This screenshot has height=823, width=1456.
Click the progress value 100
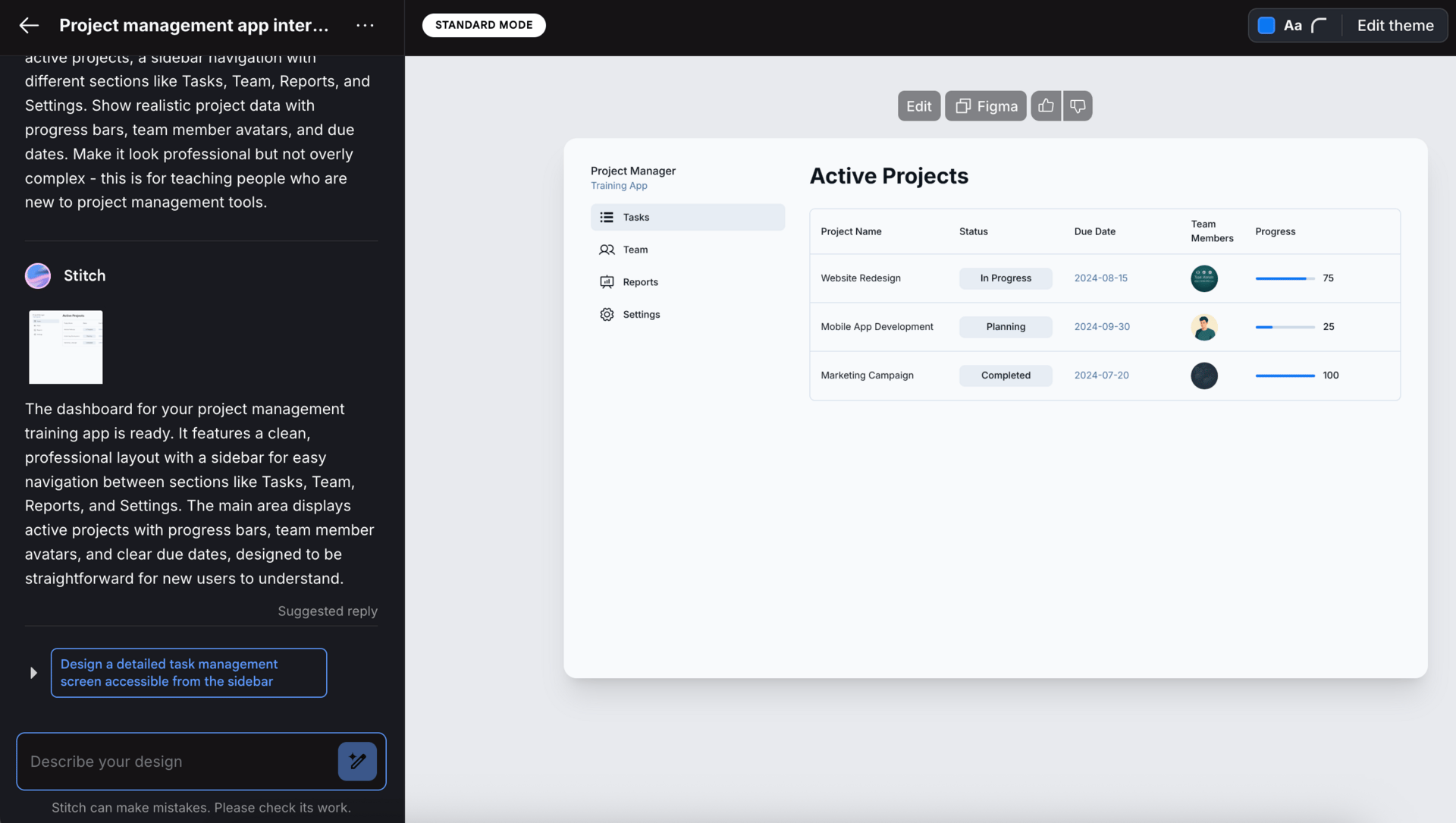click(1331, 375)
